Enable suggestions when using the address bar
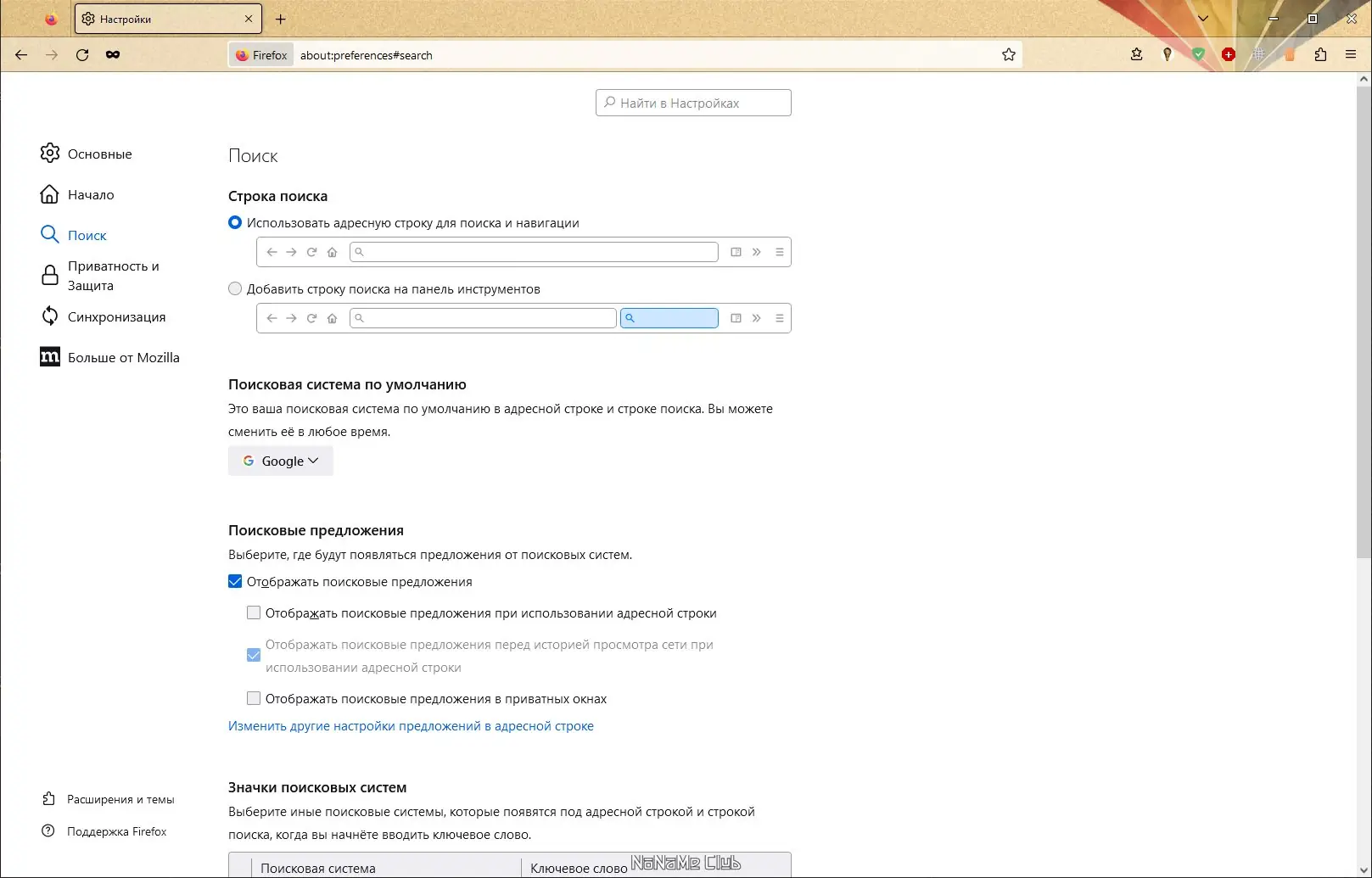 pyautogui.click(x=254, y=612)
